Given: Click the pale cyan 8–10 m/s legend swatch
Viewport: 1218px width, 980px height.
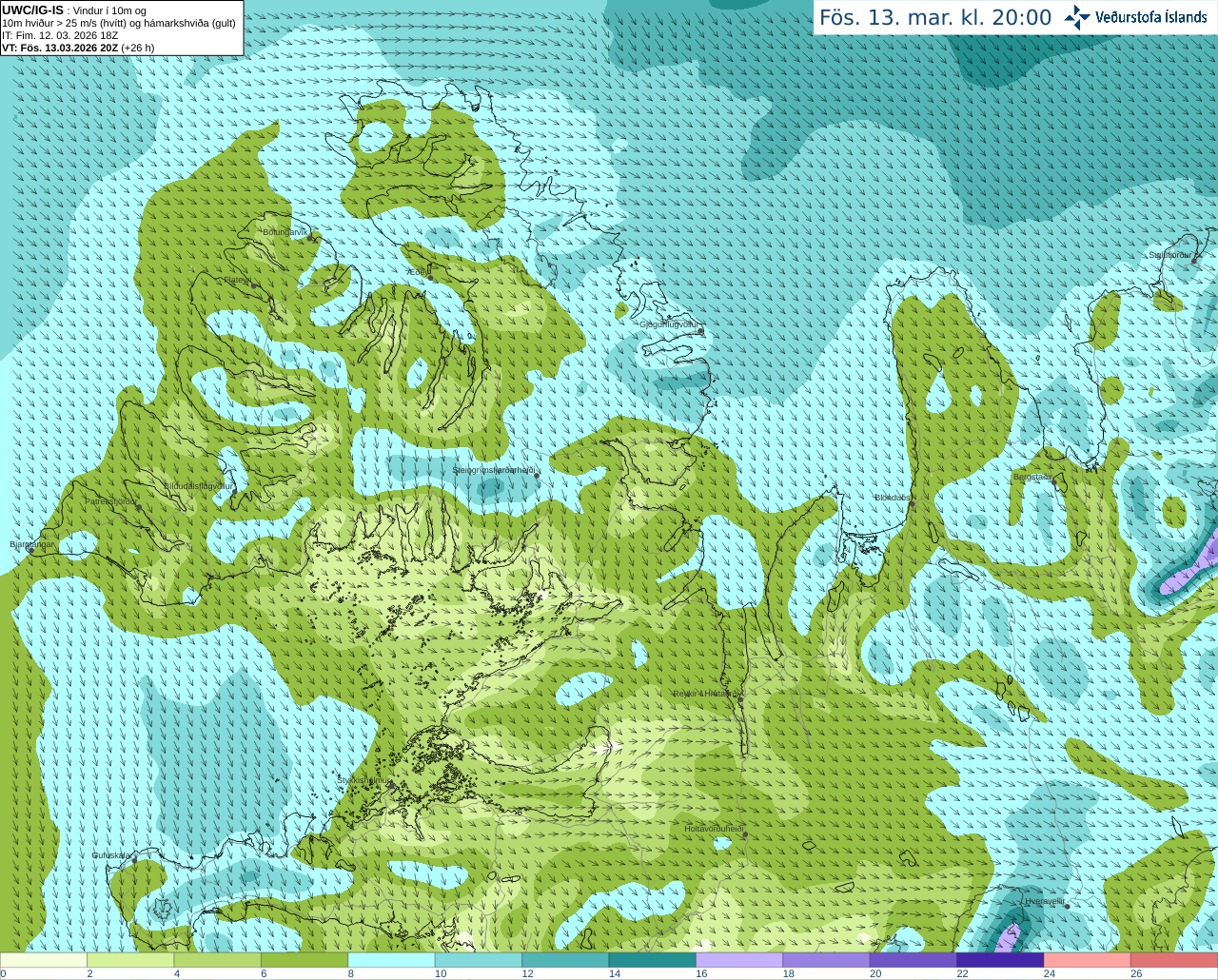Looking at the screenshot, I should coord(392,960).
